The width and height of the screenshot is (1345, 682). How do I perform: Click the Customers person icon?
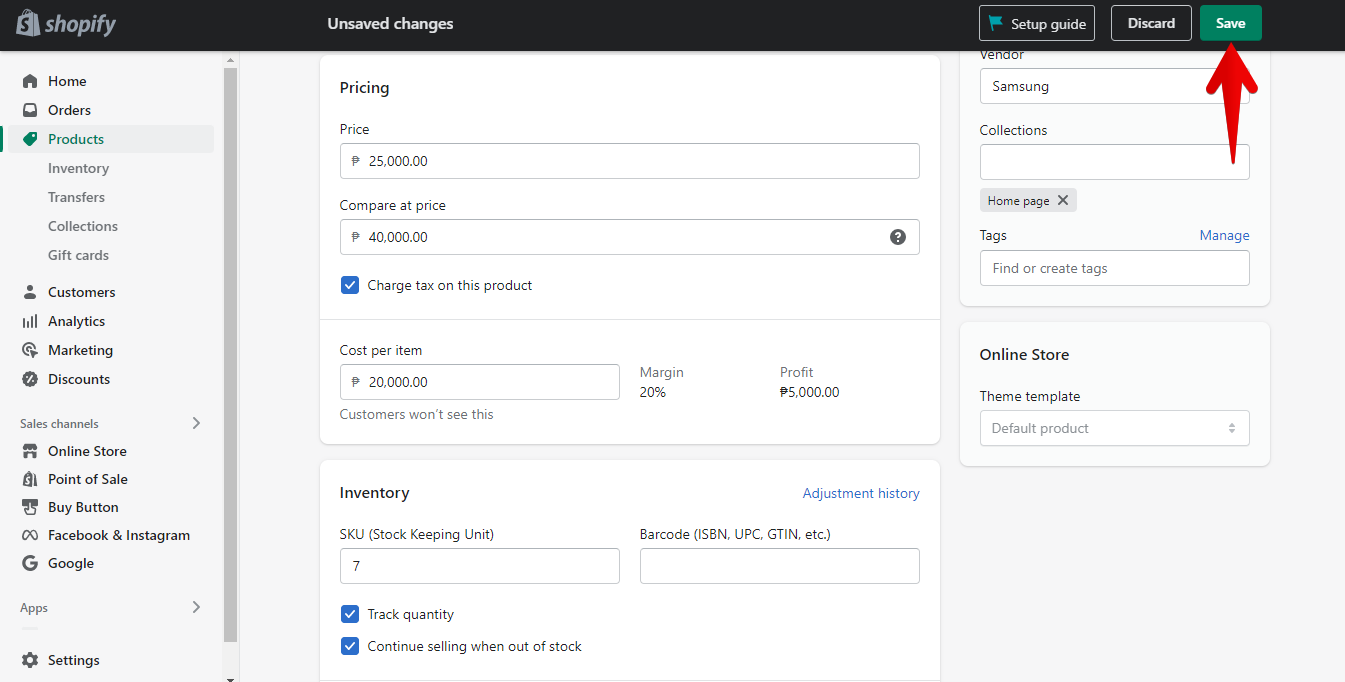coord(30,292)
